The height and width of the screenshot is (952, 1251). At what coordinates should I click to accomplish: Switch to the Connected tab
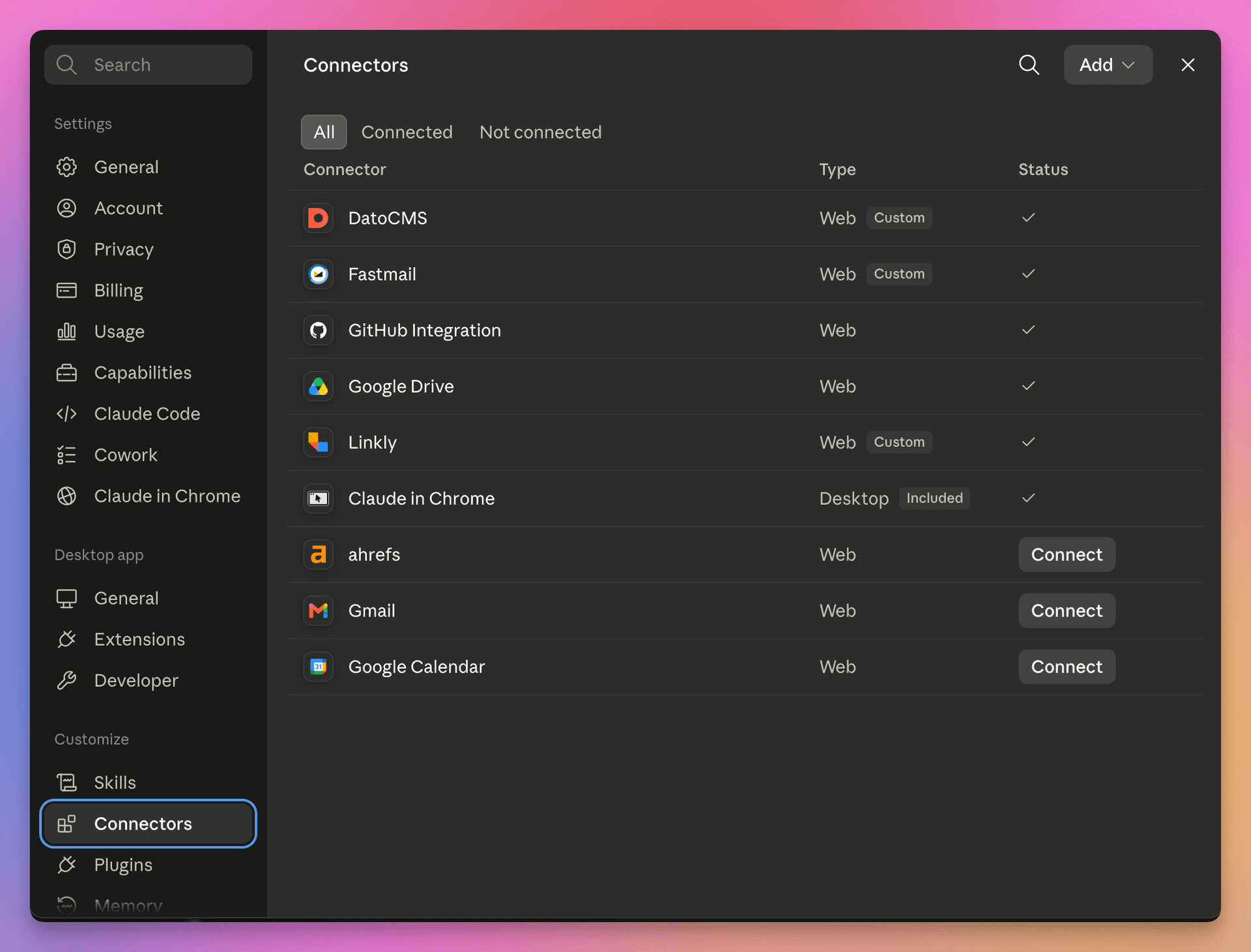pyautogui.click(x=407, y=132)
